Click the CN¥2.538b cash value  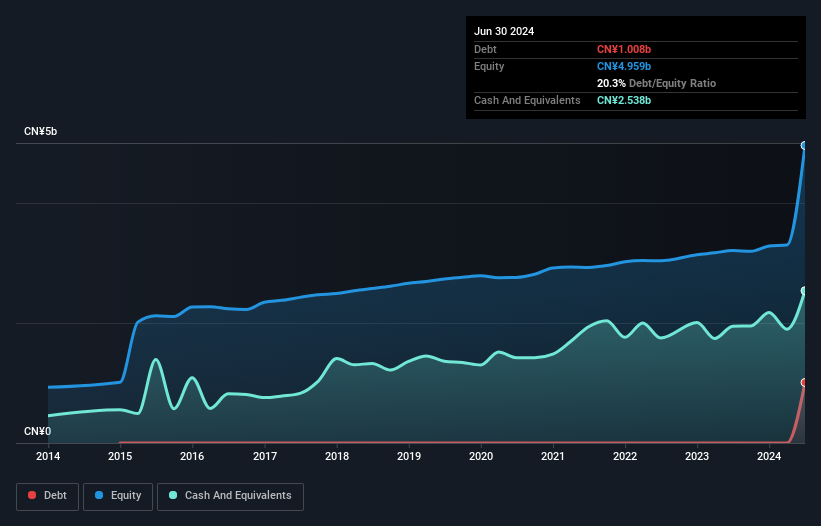point(624,100)
